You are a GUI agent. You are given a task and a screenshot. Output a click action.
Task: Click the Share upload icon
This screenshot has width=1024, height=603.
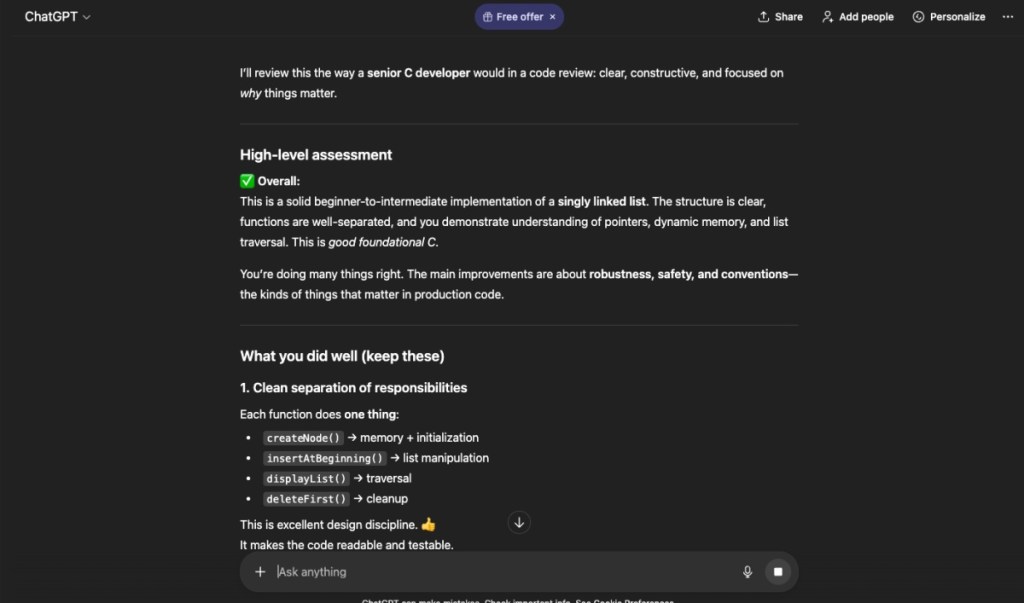click(762, 16)
